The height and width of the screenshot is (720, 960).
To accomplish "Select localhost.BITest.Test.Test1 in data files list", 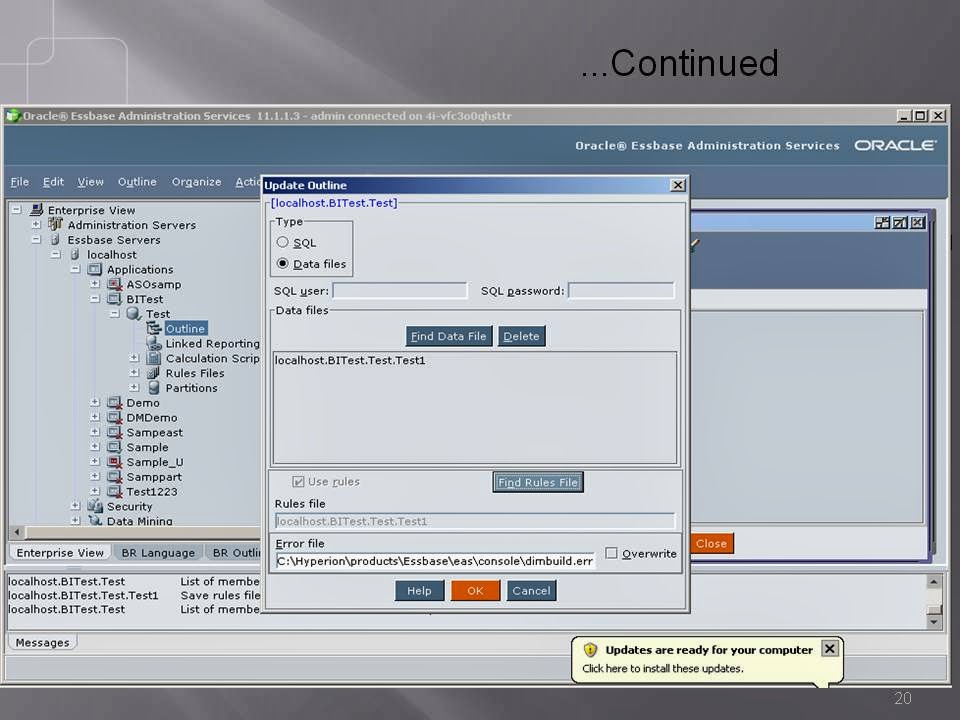I will pos(350,360).
